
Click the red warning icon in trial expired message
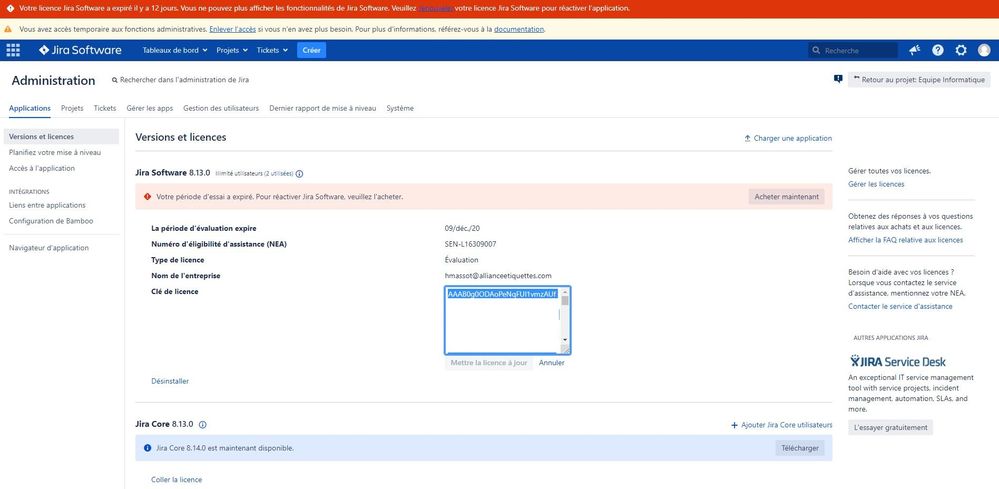point(148,197)
